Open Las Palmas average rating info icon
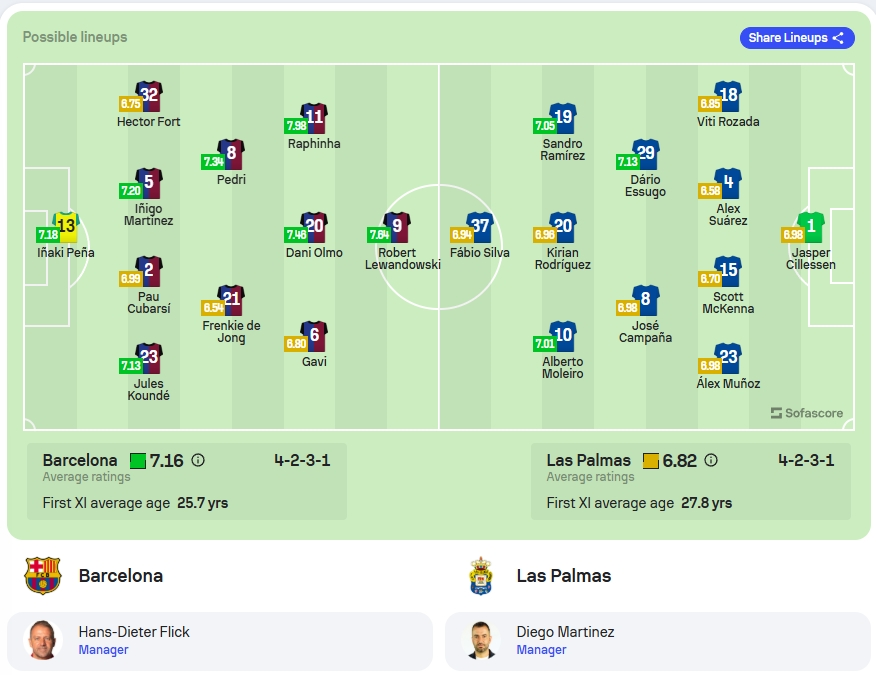 [x=711, y=460]
